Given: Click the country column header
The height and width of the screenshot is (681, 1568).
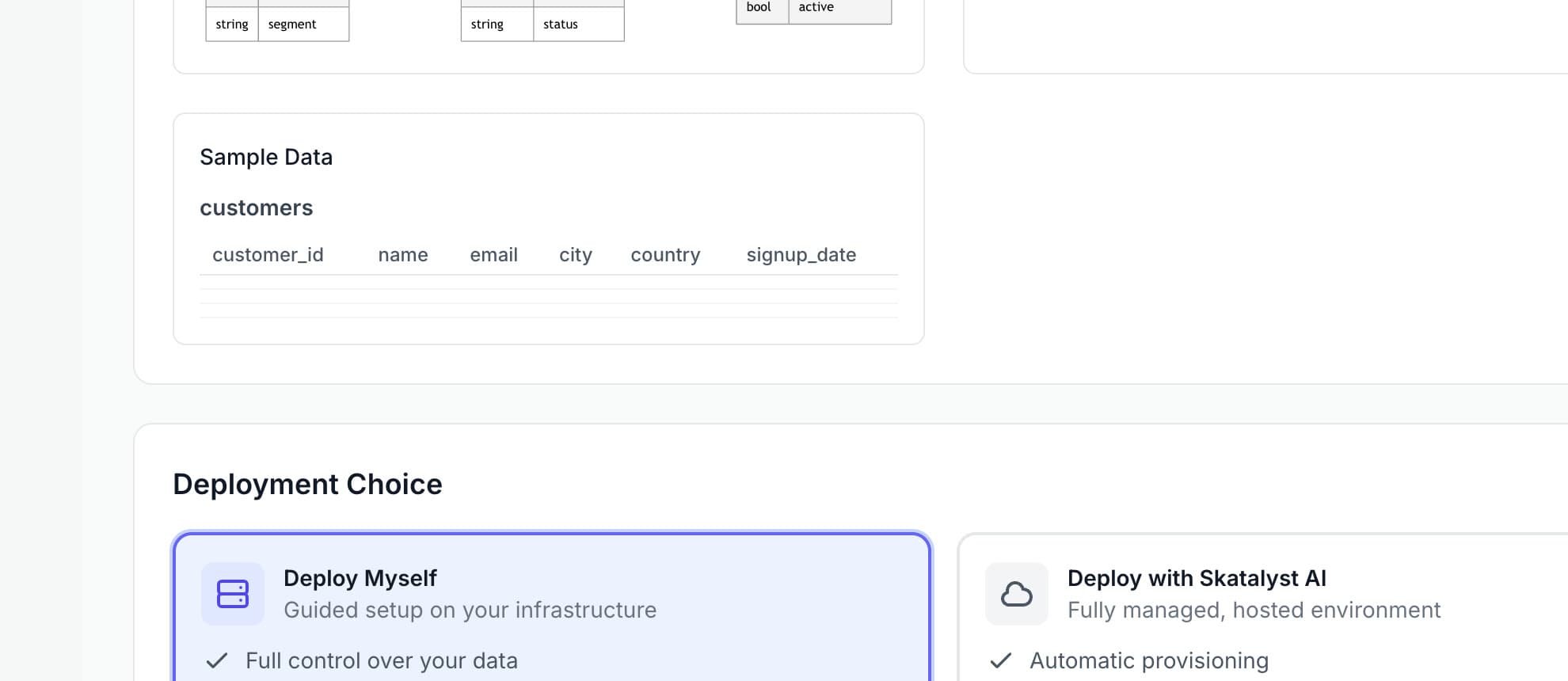Looking at the screenshot, I should 665,255.
